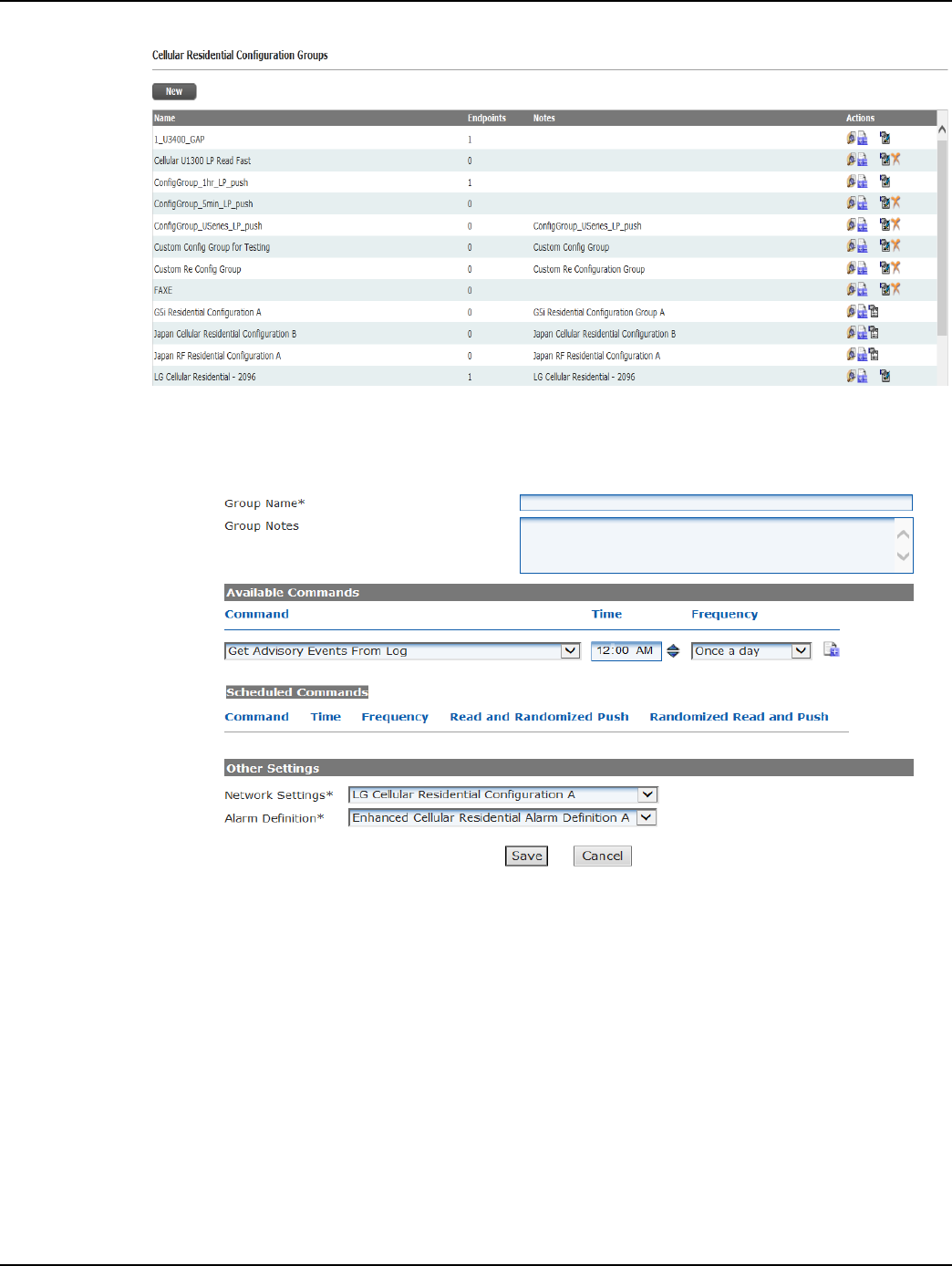Viewport: 952px width, 1266px height.
Task: View G5i Residential Configuration A magnifier icon
Action: [851, 311]
